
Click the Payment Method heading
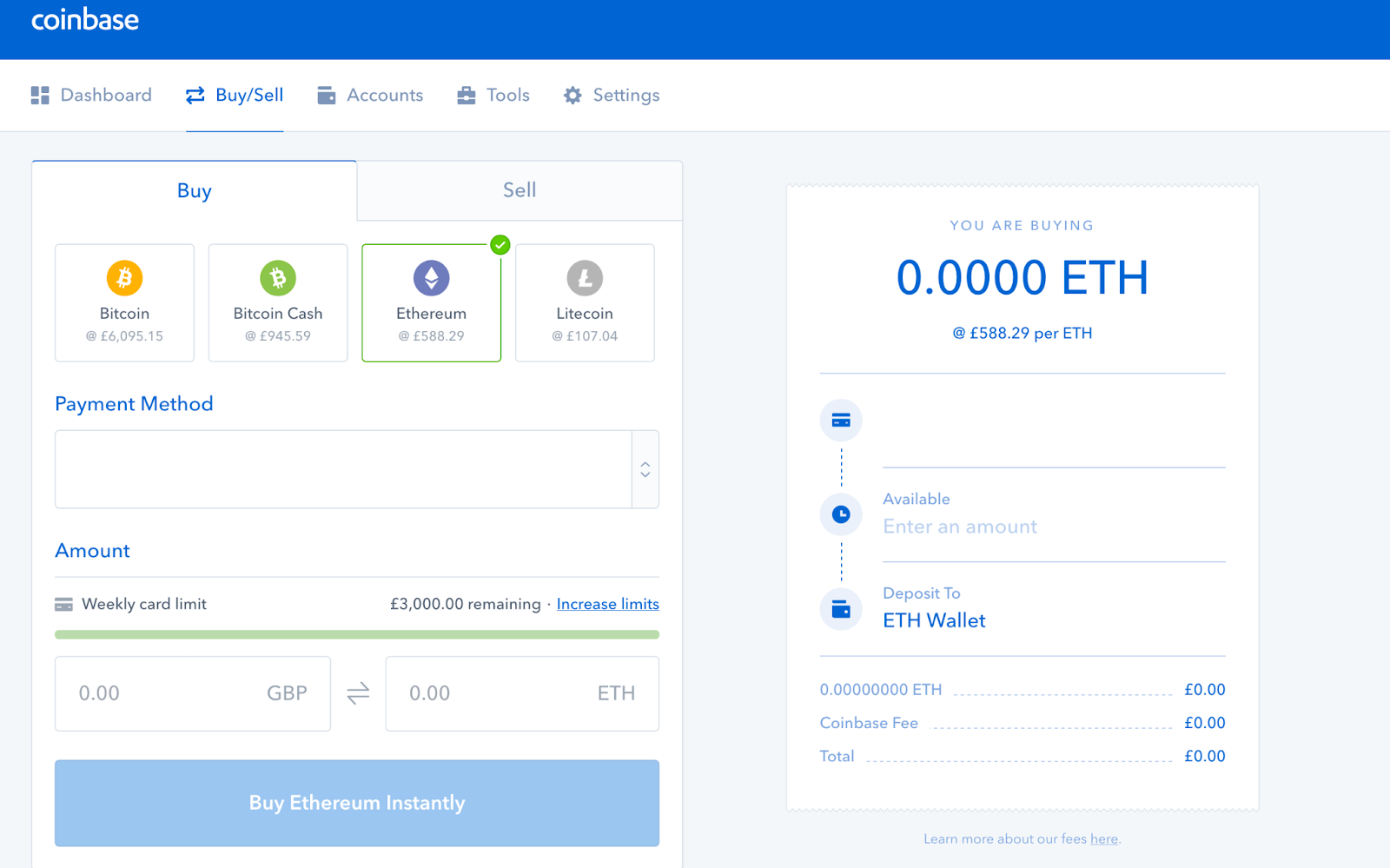click(134, 404)
